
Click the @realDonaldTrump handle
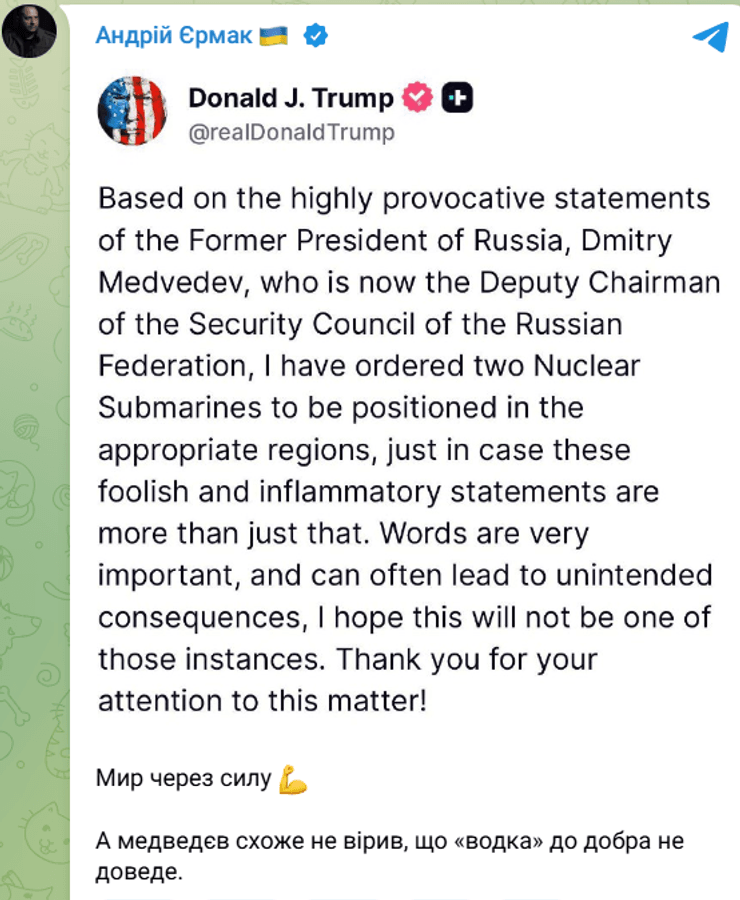pos(292,132)
